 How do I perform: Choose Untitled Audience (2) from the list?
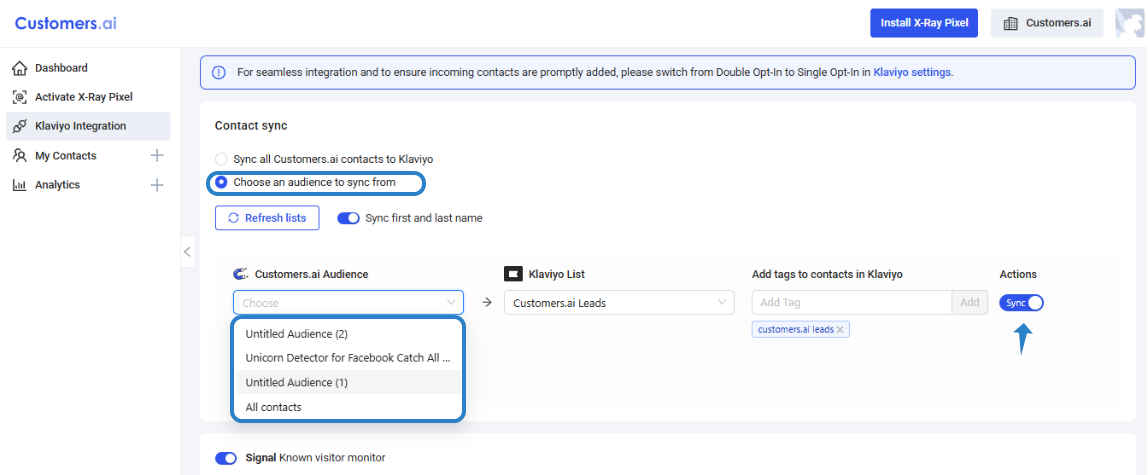coord(296,334)
